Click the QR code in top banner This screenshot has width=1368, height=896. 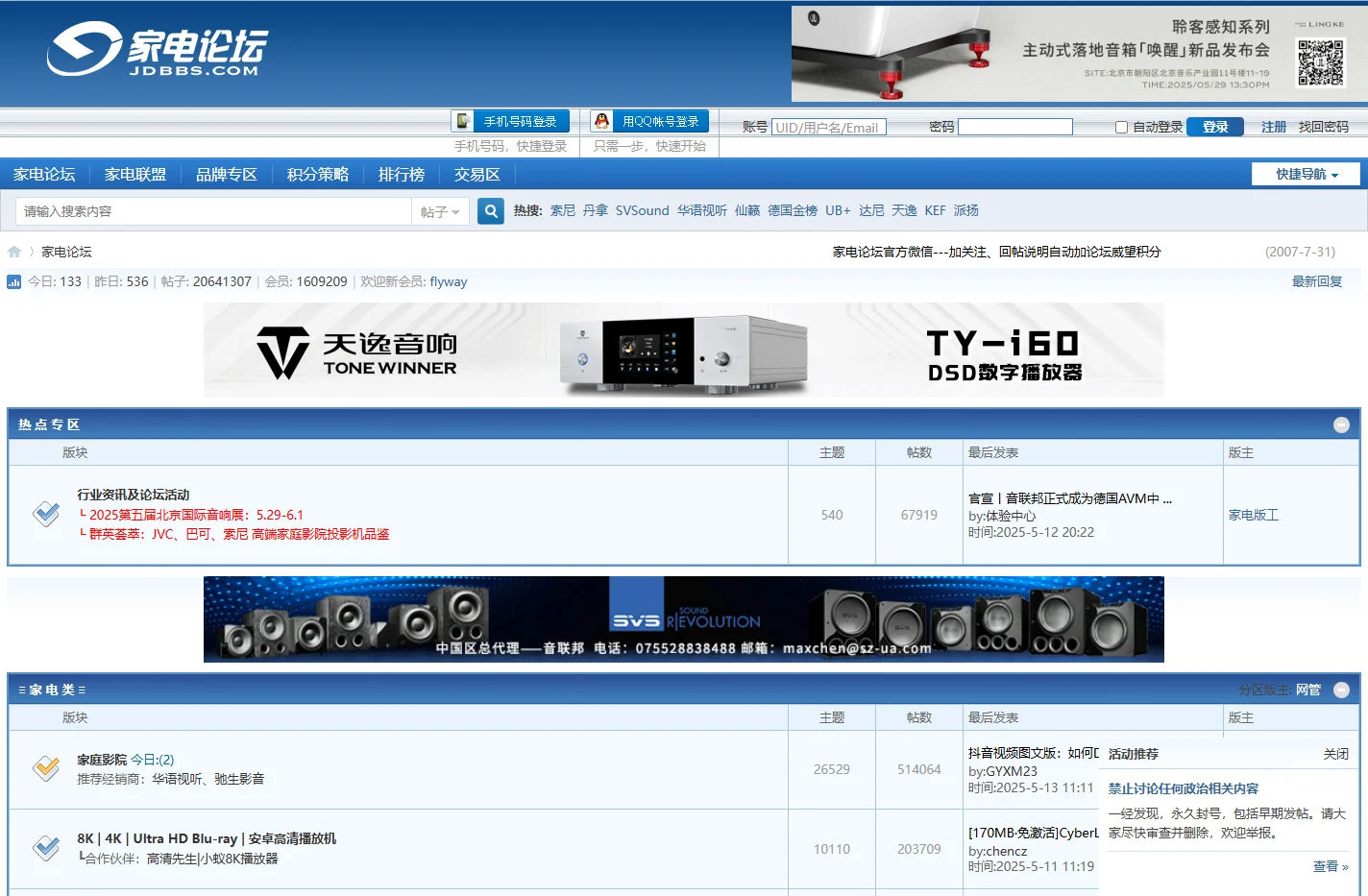(1321, 62)
